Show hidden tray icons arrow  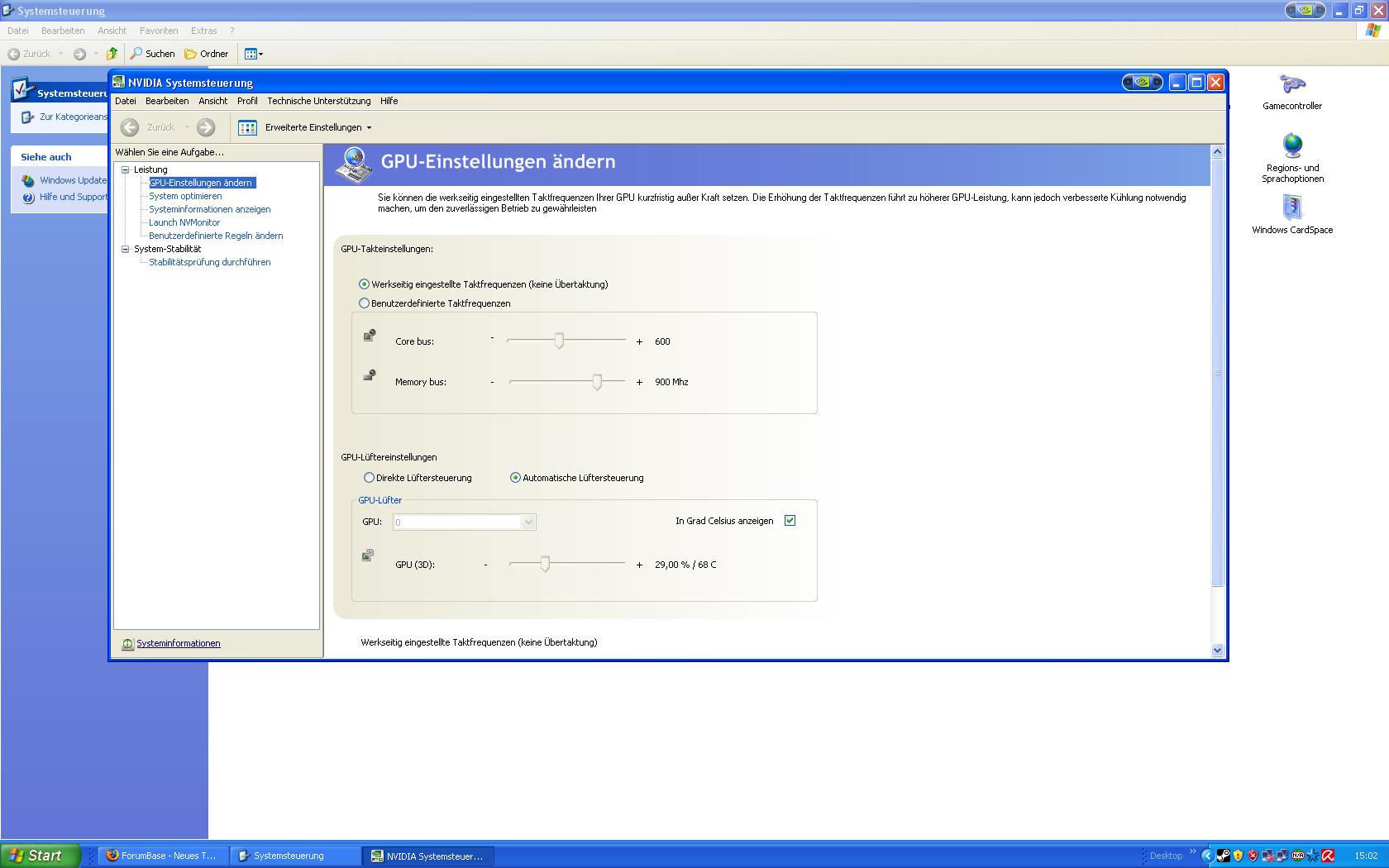tap(1208, 856)
